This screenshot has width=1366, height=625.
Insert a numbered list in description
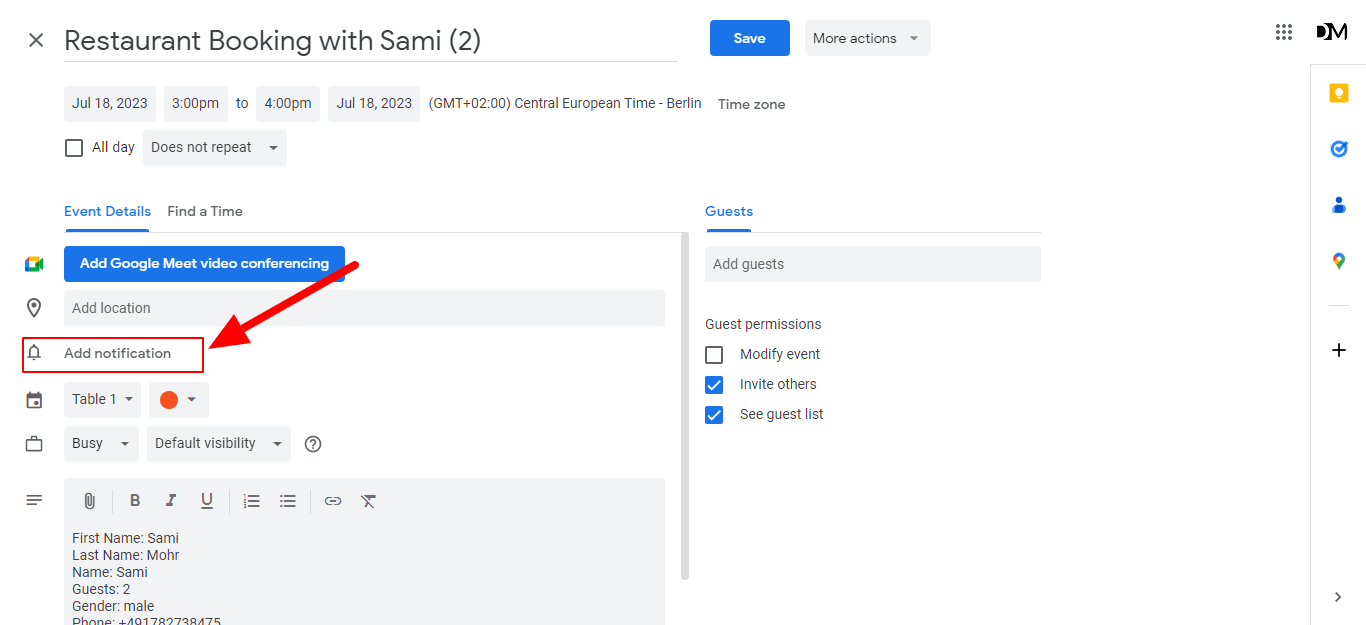251,500
